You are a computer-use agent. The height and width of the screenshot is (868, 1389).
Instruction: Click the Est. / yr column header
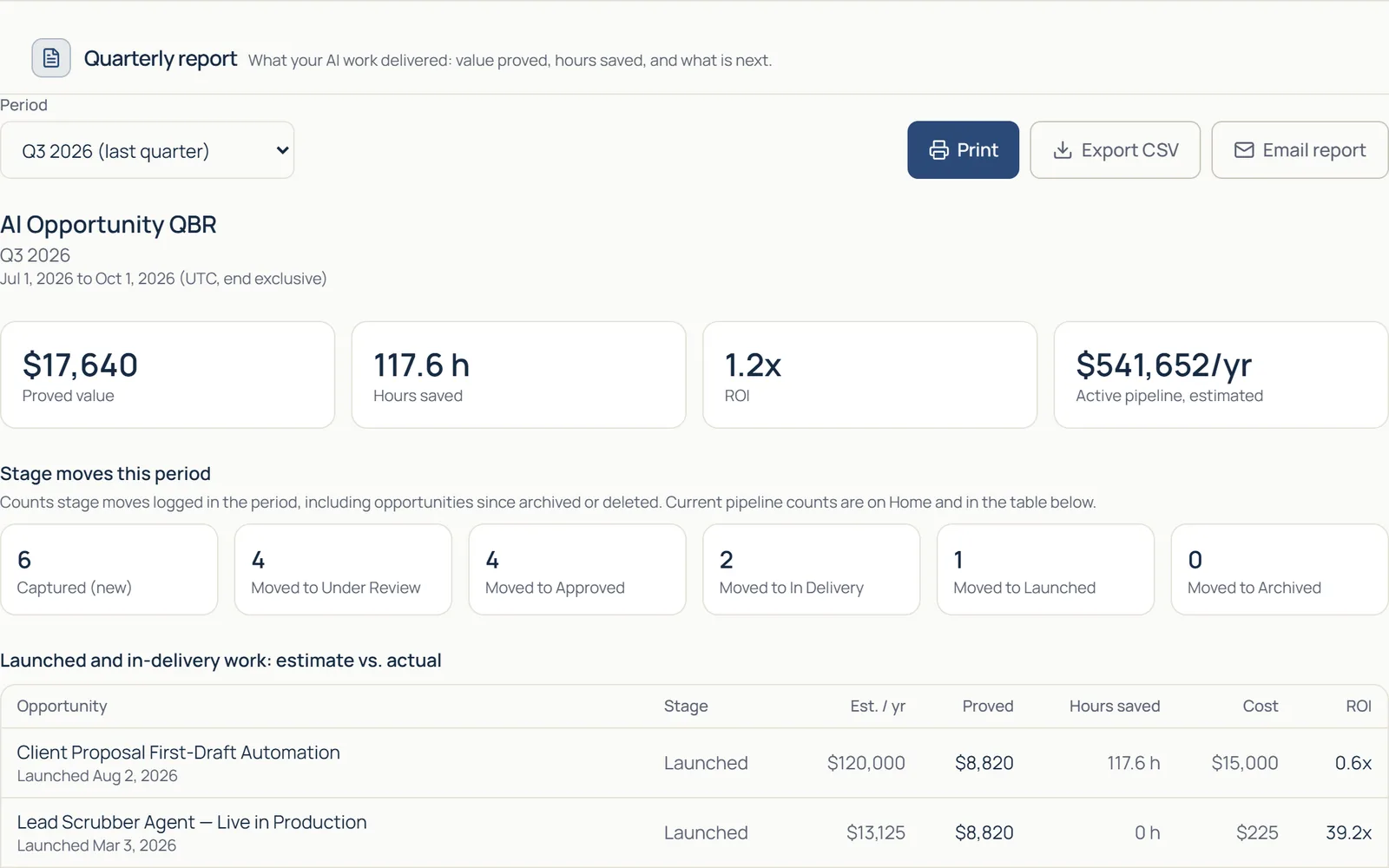[878, 706]
